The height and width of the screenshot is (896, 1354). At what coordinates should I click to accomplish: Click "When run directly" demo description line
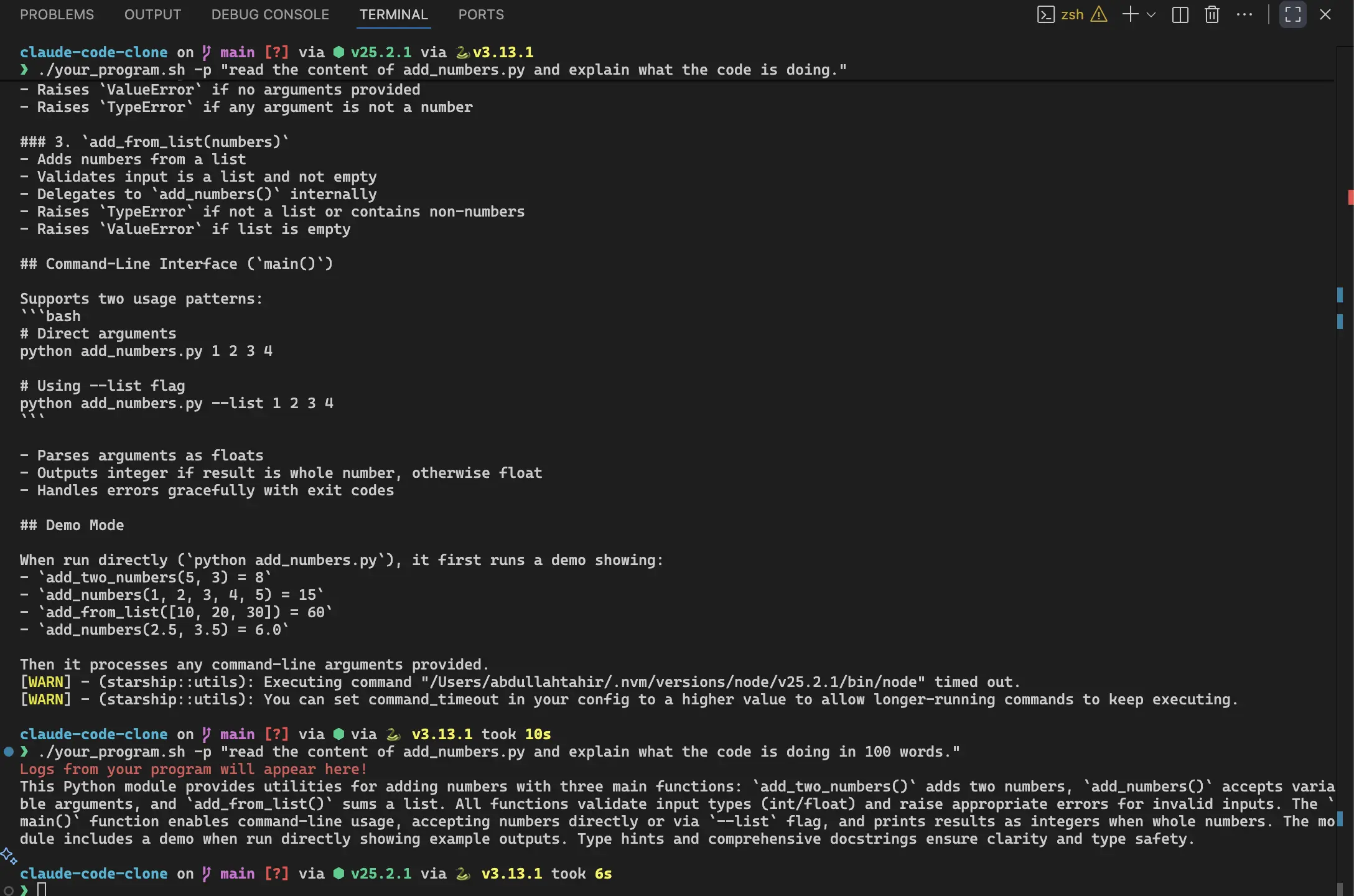(342, 560)
